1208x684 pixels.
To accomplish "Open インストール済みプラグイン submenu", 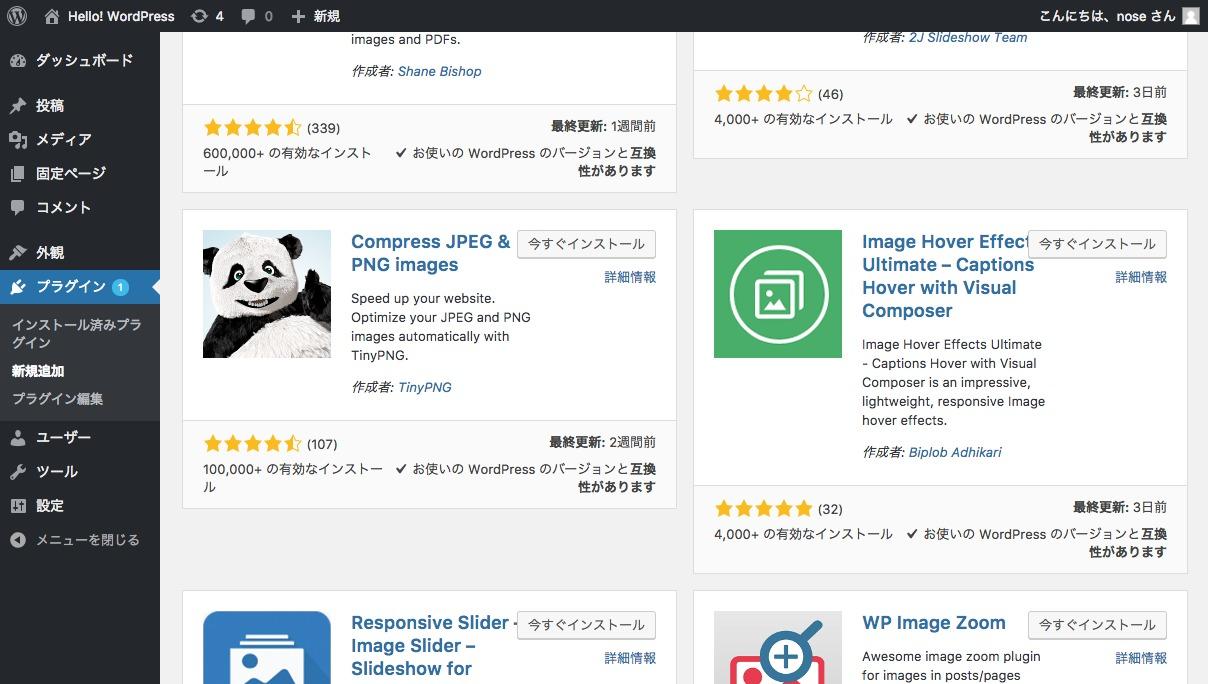I will 76,334.
